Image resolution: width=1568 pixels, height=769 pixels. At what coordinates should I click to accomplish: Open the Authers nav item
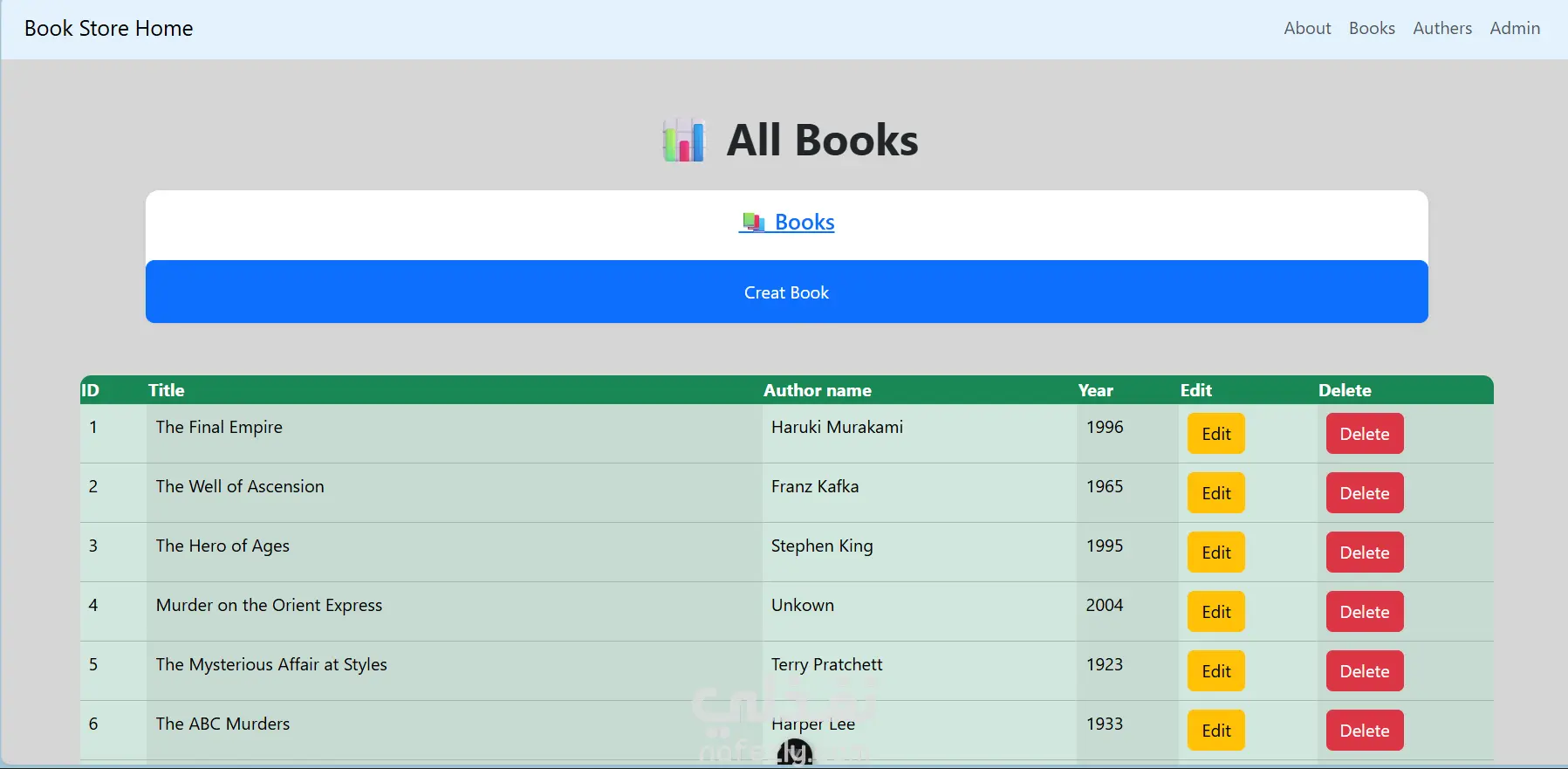1442,28
